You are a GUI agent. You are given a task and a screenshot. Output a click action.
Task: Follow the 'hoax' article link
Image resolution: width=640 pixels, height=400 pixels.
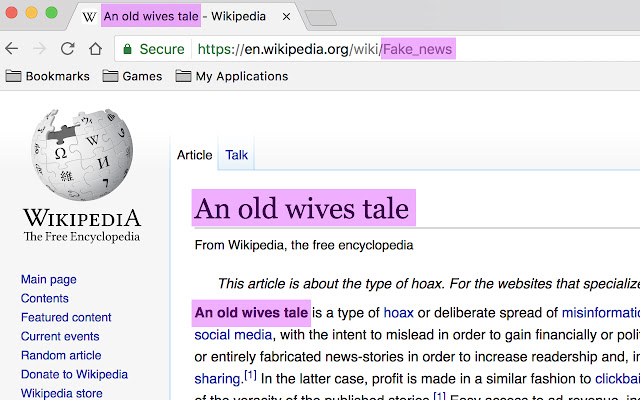click(x=398, y=313)
